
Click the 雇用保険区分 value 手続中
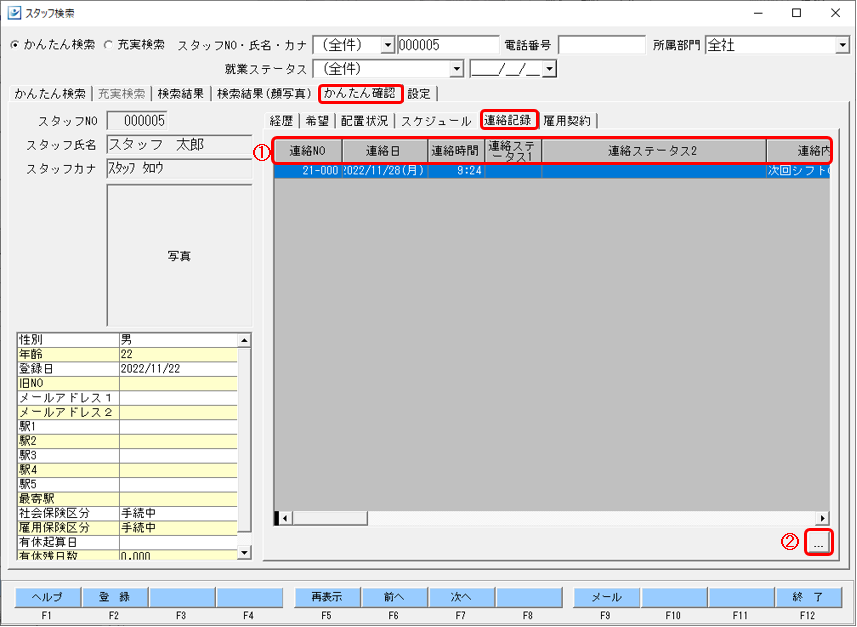[x=178, y=528]
